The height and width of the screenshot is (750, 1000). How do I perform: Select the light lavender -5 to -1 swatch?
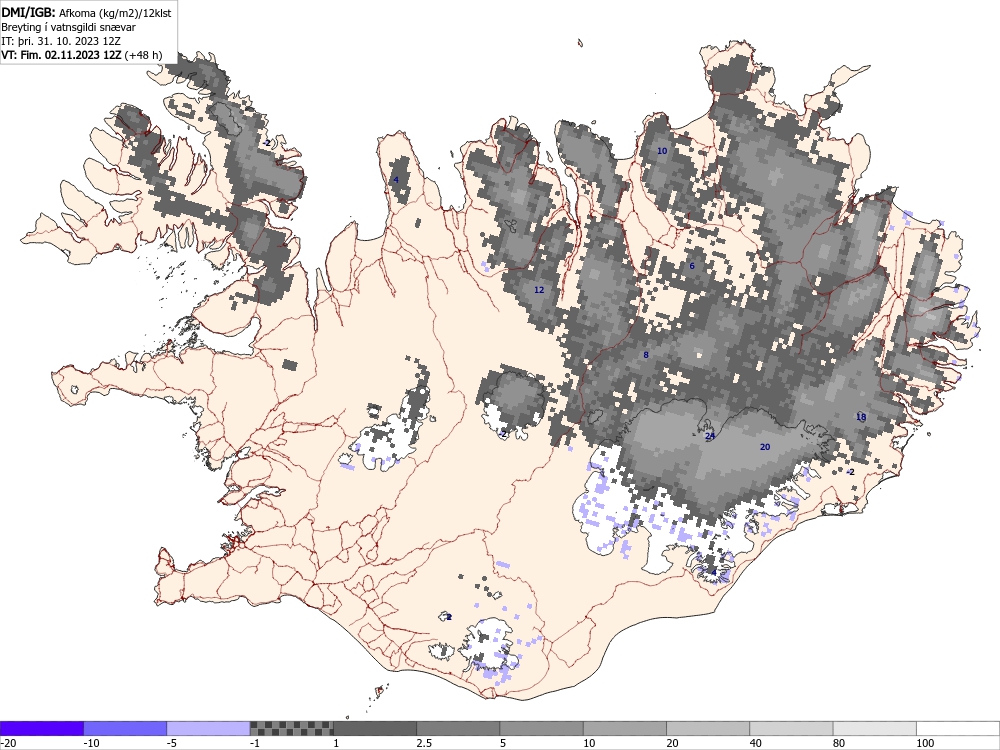click(x=209, y=728)
